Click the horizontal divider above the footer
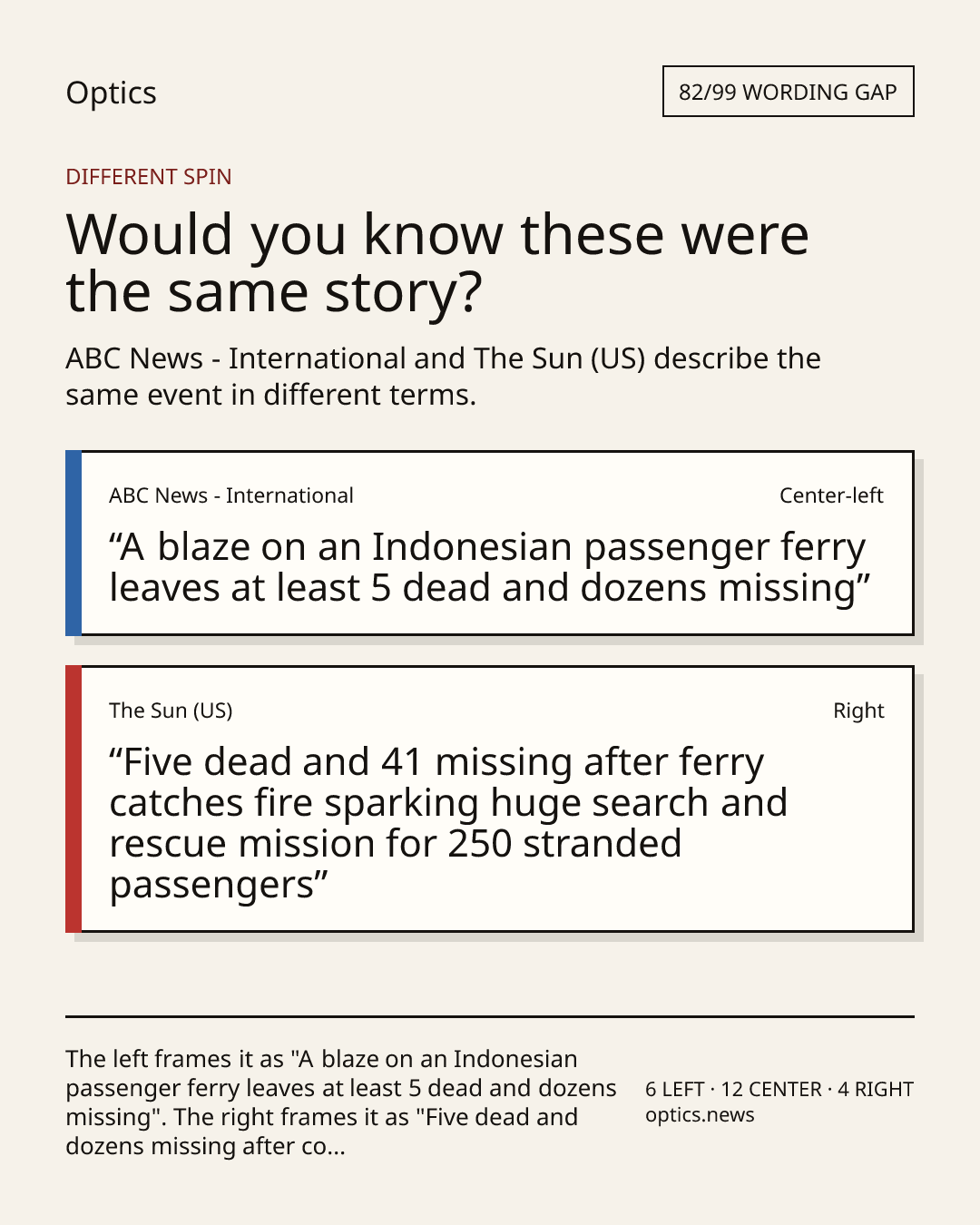 [x=490, y=1016]
